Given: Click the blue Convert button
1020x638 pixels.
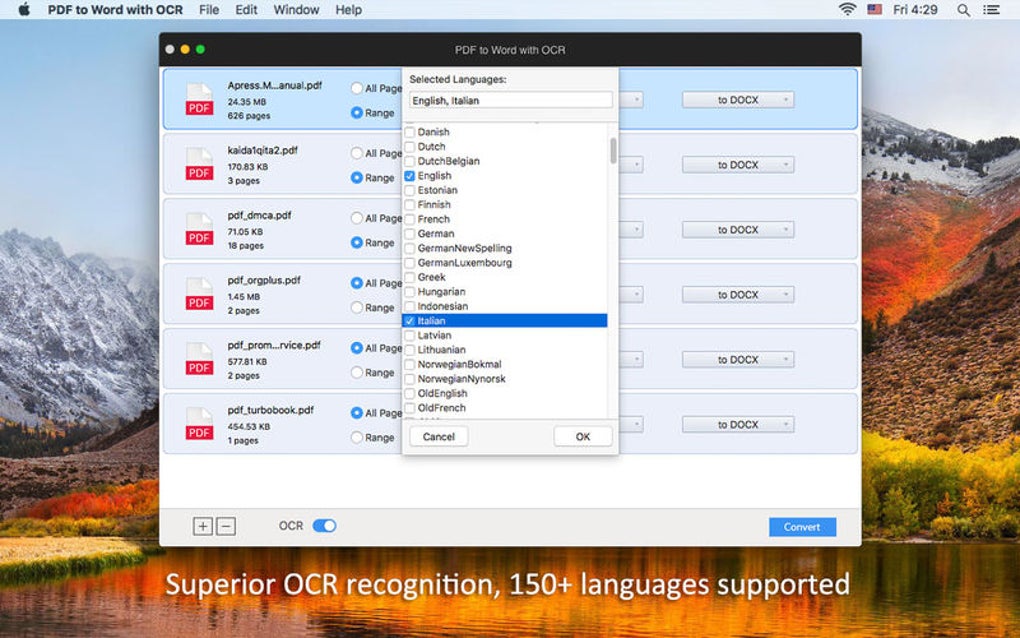Looking at the screenshot, I should coord(802,527).
